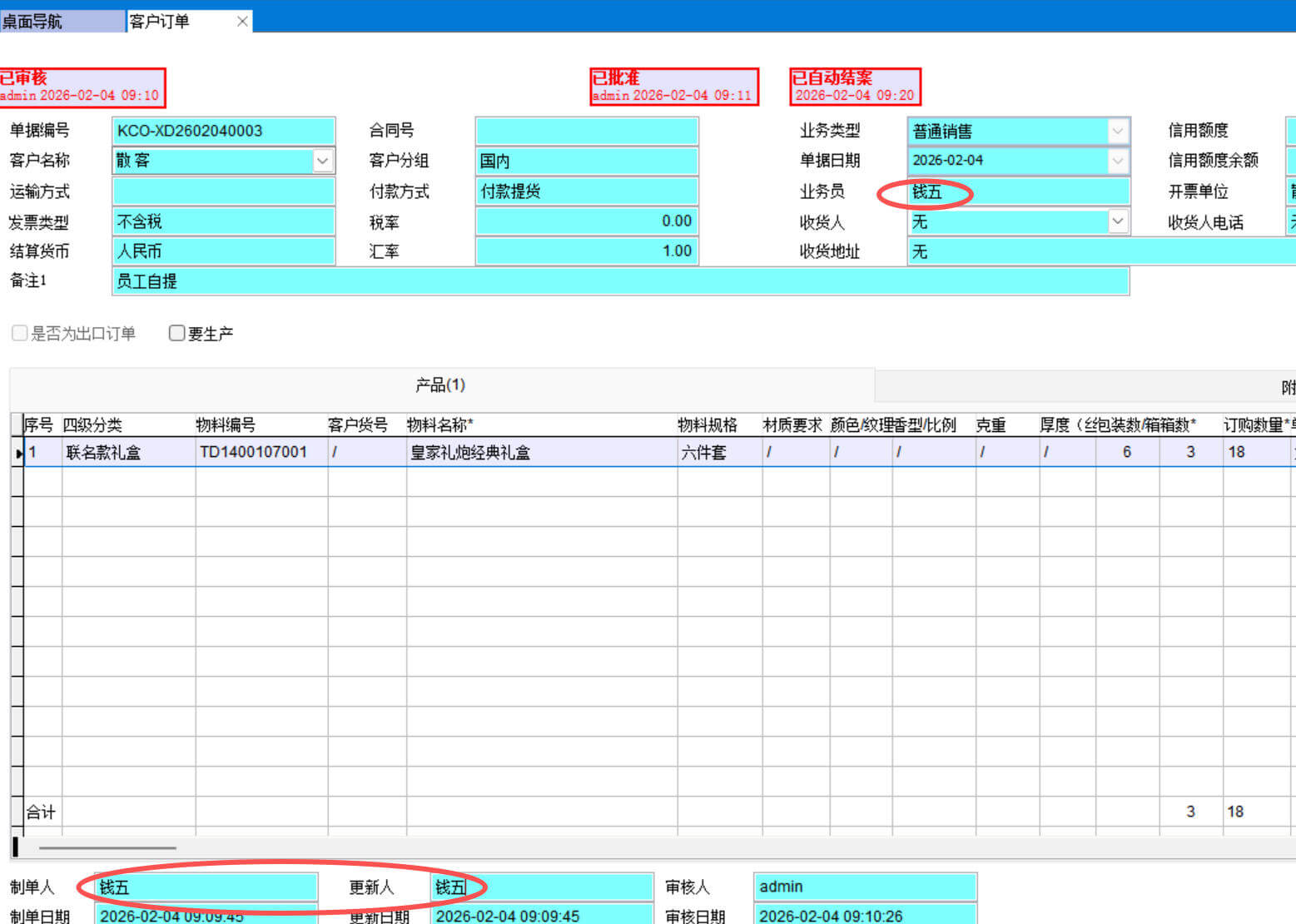Expand the 业务类型 dropdown
Viewport: 1296px width, 924px height.
coord(1118,131)
